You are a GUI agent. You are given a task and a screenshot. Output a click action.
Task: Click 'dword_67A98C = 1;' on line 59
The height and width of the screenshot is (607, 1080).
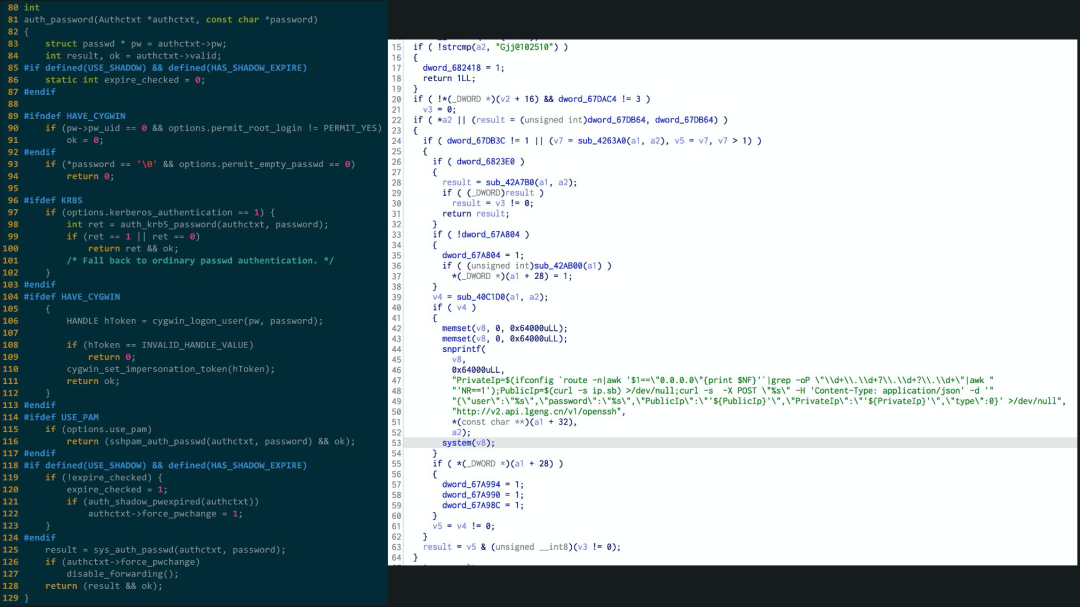point(483,506)
